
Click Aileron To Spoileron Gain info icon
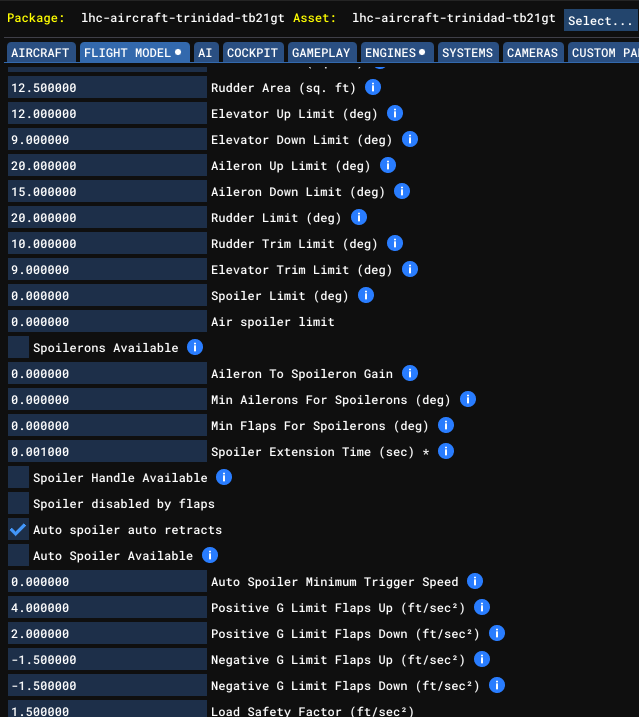(410, 373)
